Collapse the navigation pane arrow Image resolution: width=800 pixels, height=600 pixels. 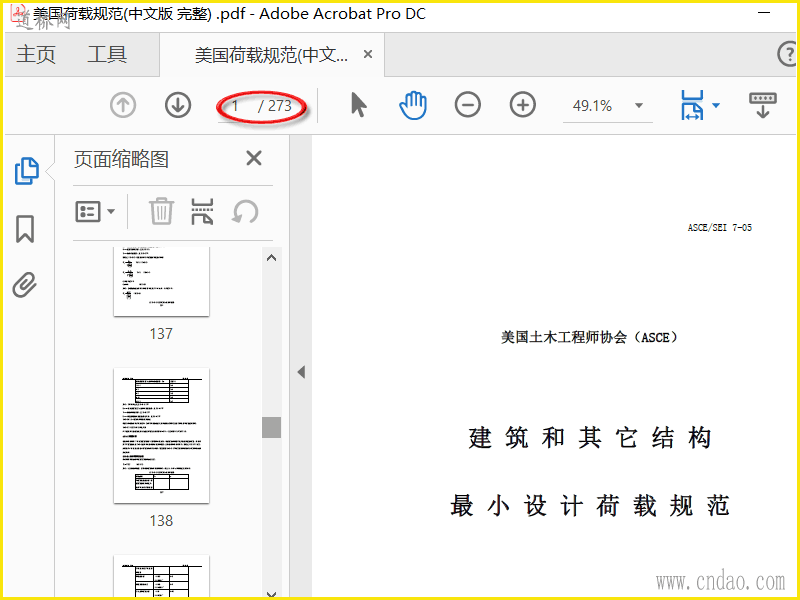pyautogui.click(x=301, y=372)
